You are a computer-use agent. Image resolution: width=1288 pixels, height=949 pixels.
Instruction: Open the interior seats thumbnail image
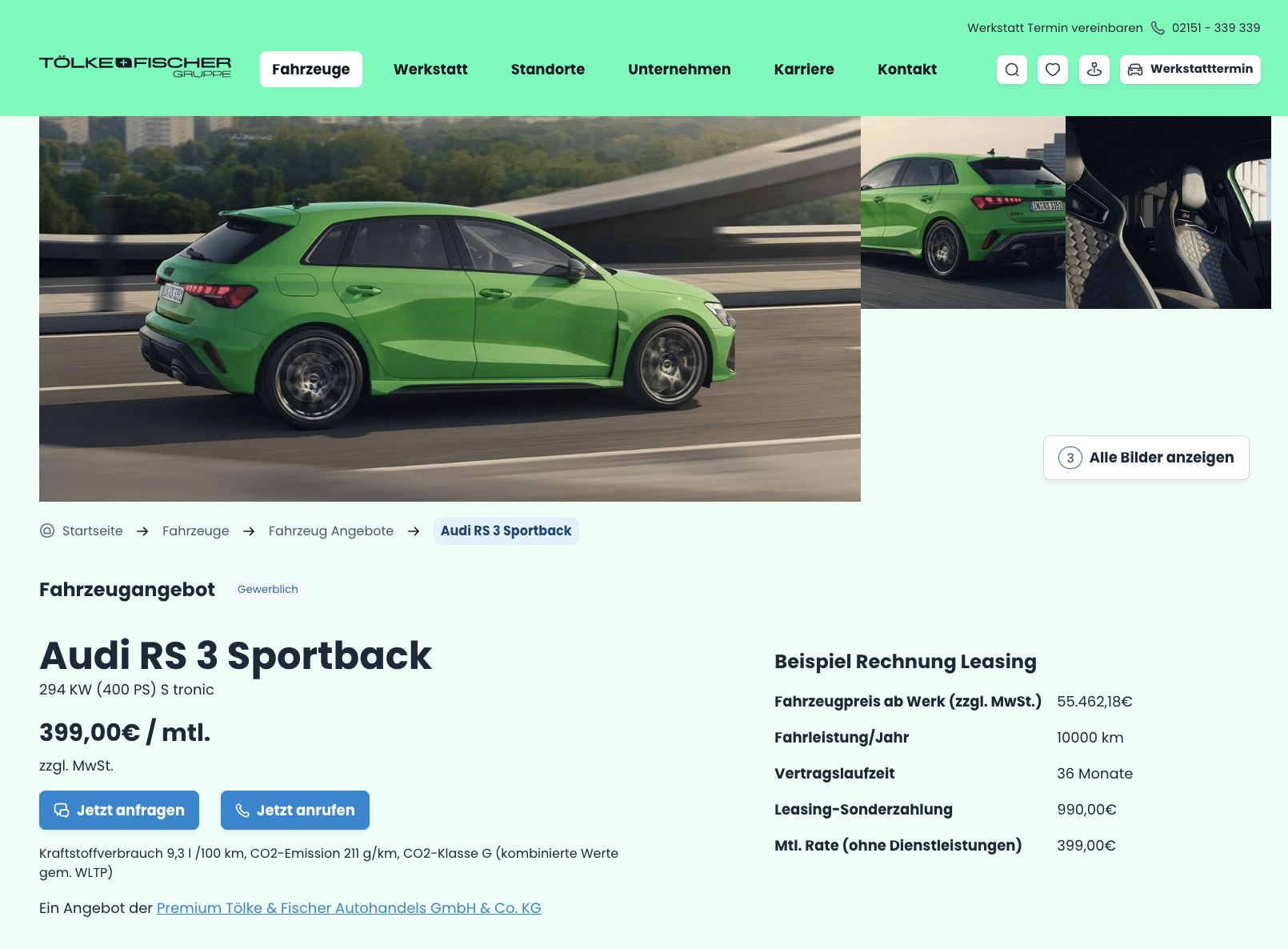1168,212
